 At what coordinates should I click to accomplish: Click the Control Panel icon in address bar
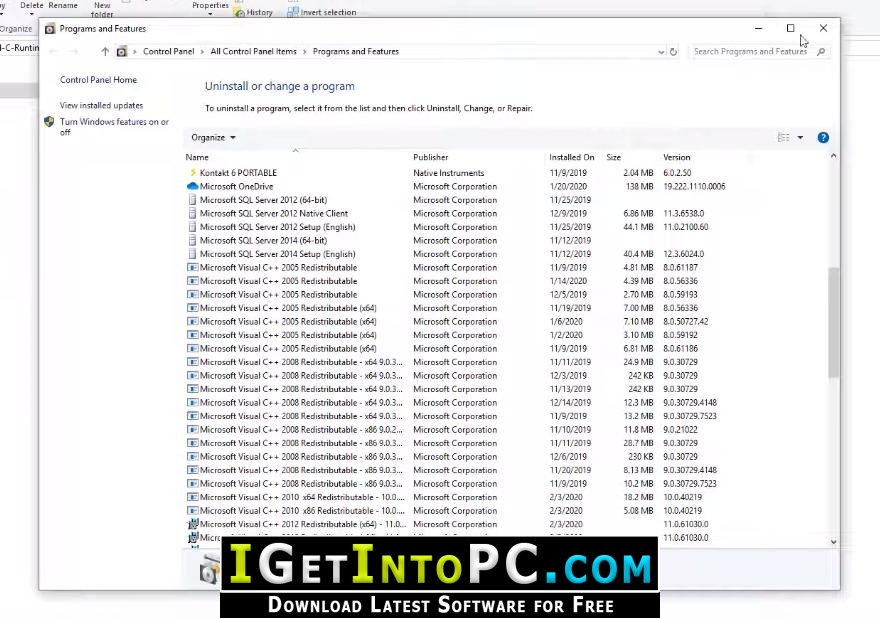[x=122, y=52]
